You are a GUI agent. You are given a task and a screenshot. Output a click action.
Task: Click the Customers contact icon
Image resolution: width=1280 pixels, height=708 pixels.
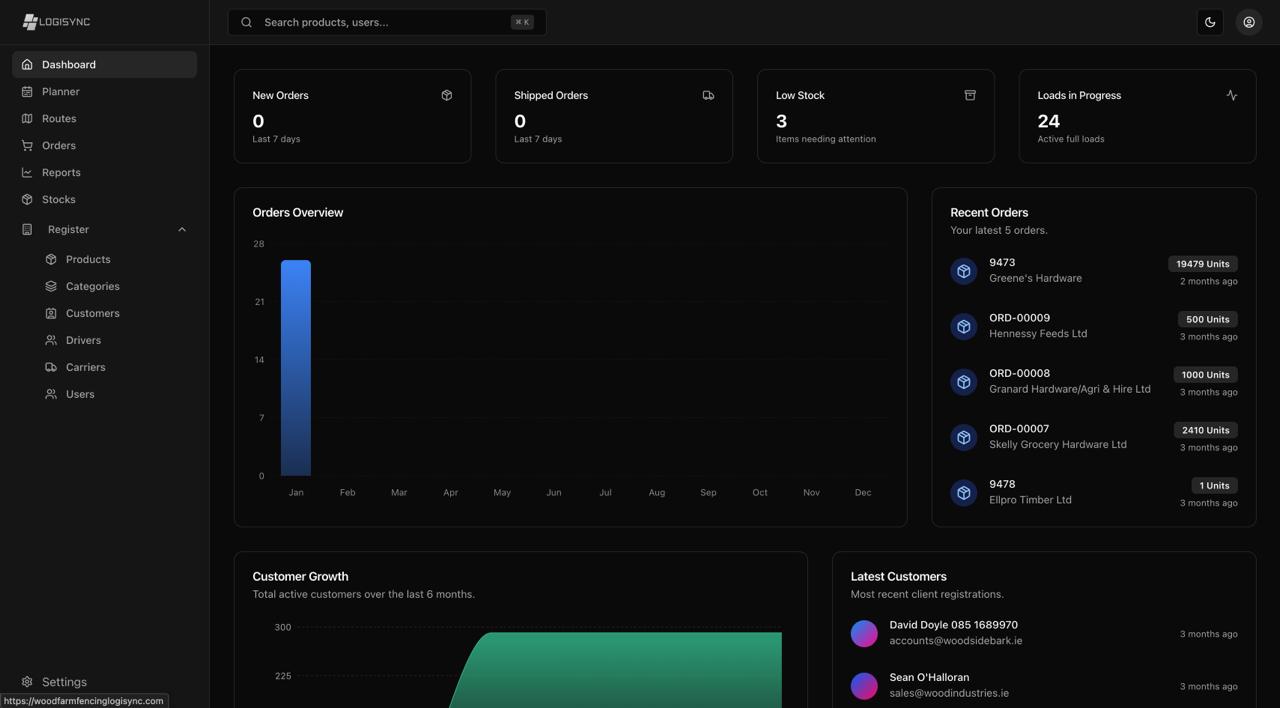51,313
